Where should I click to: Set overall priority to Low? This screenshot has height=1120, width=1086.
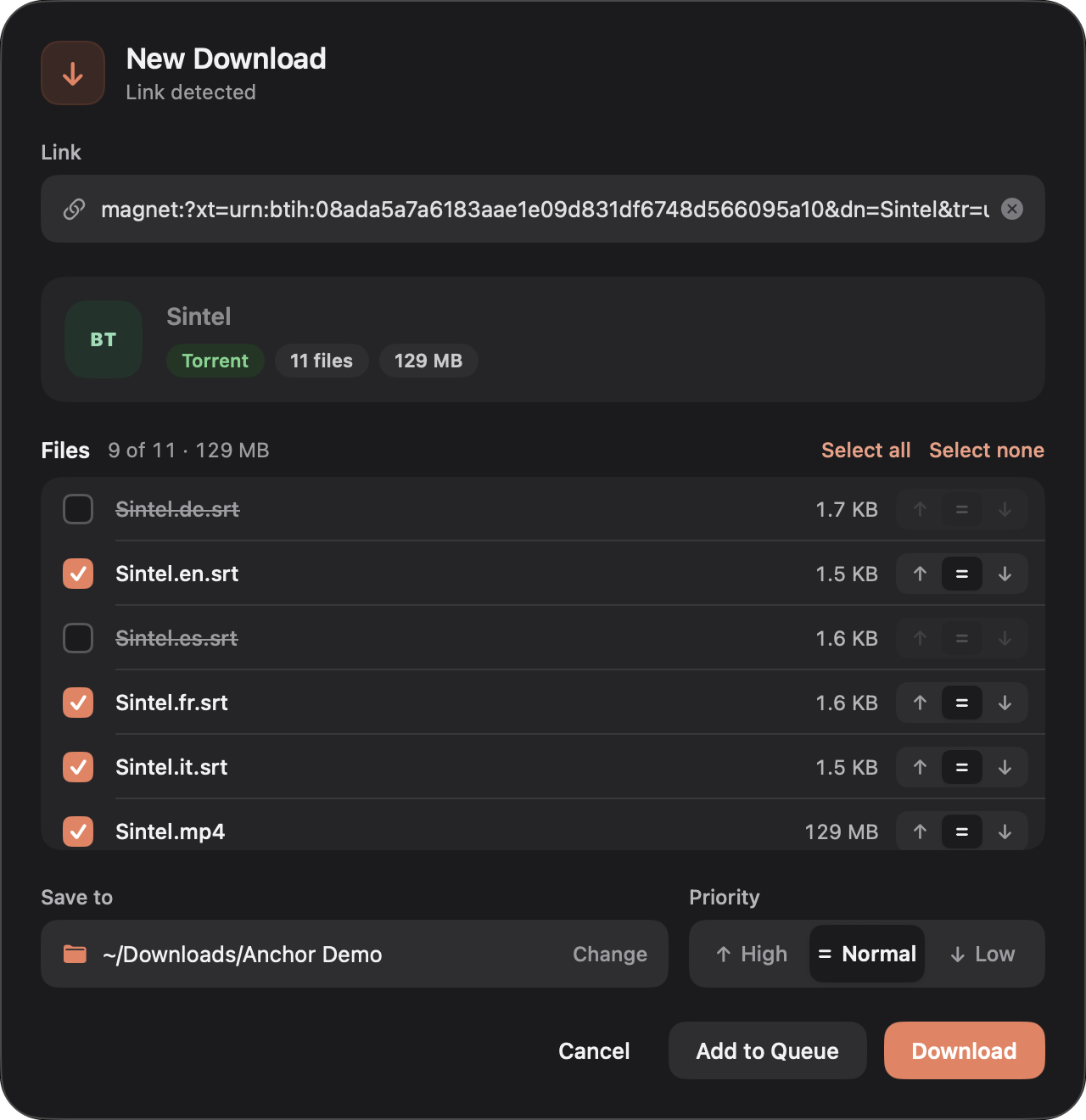click(982, 954)
